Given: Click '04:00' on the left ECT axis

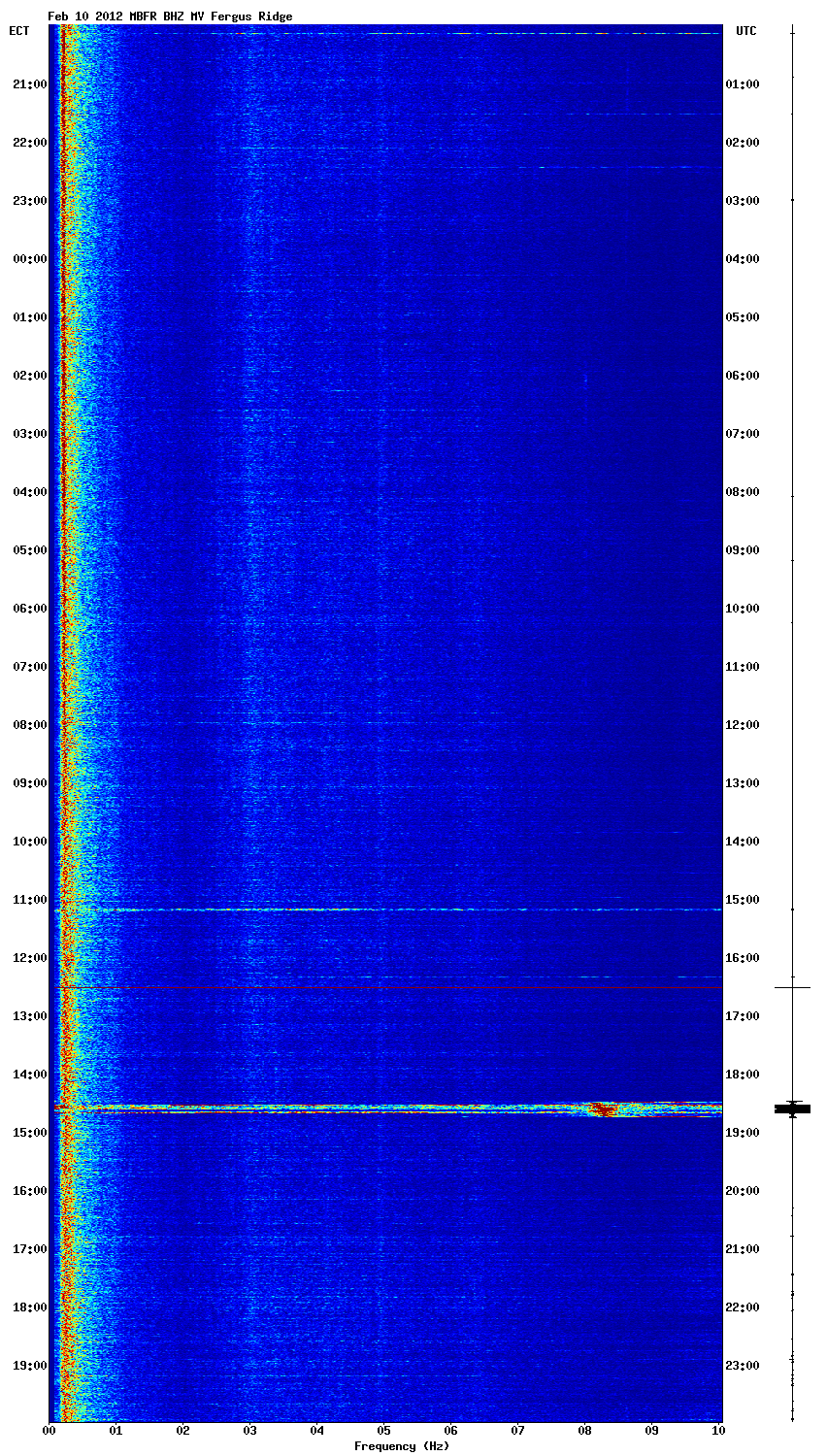Looking at the screenshot, I should [29, 492].
